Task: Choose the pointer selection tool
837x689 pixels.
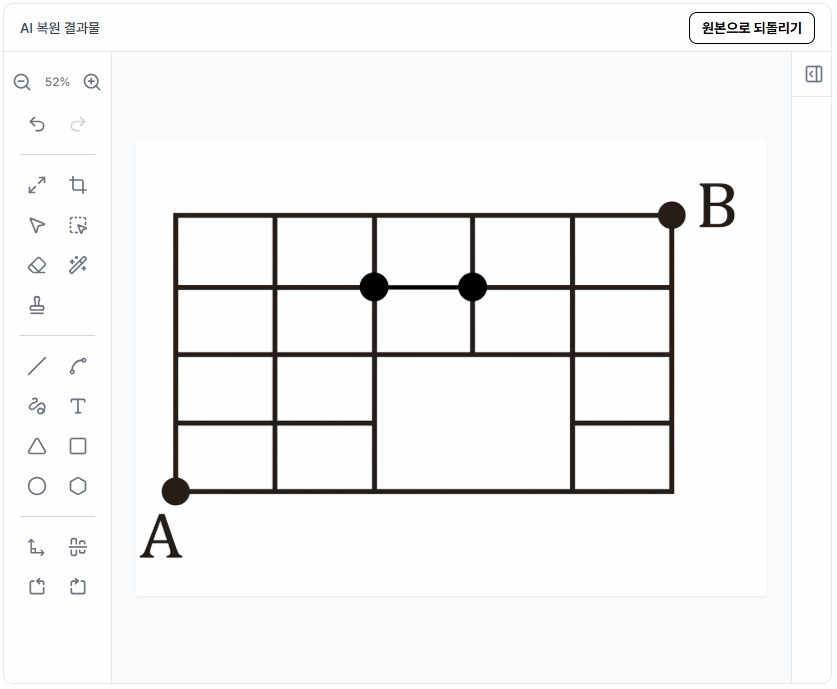Action: click(37, 225)
